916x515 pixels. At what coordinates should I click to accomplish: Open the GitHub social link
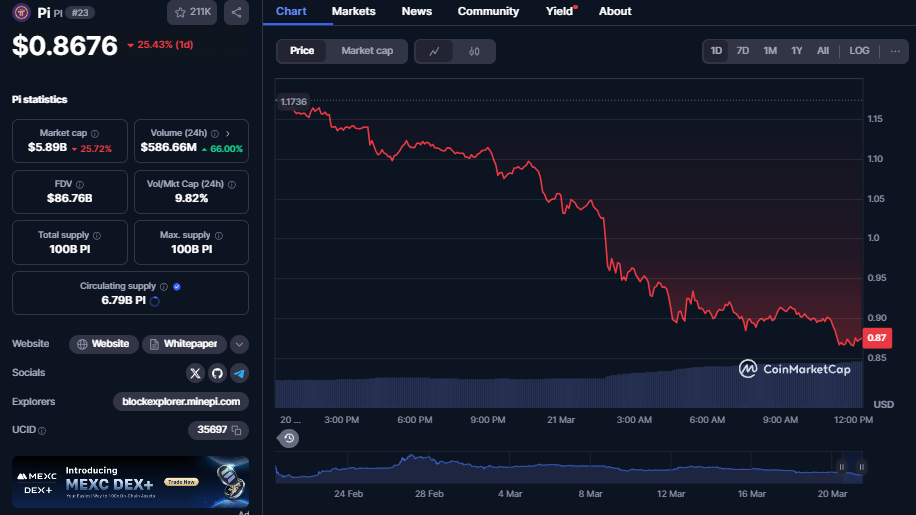[217, 373]
